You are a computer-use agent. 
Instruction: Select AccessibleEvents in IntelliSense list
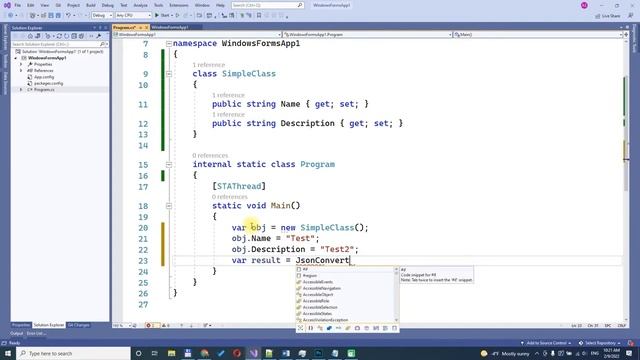click(x=345, y=282)
